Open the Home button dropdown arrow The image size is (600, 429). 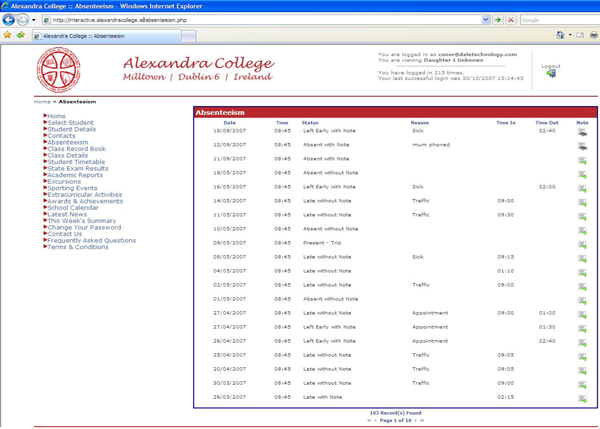pyautogui.click(x=570, y=35)
